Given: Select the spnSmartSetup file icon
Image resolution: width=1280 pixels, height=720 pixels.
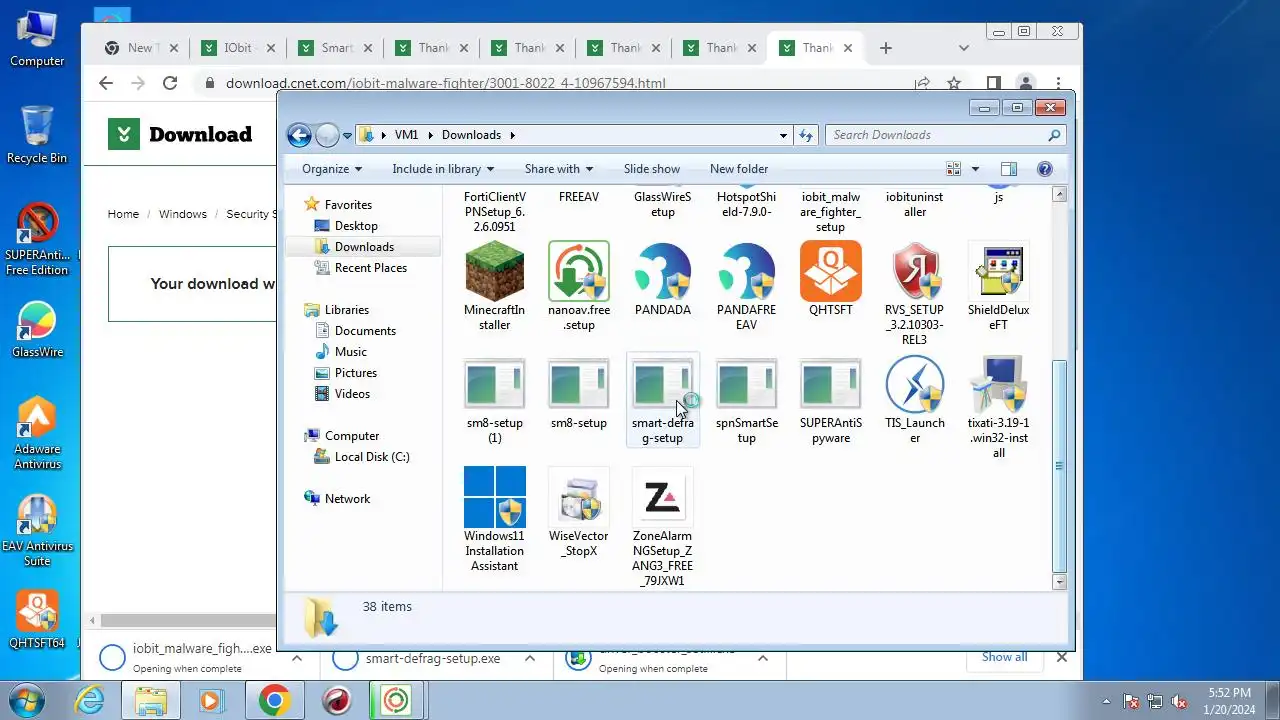Looking at the screenshot, I should (746, 384).
